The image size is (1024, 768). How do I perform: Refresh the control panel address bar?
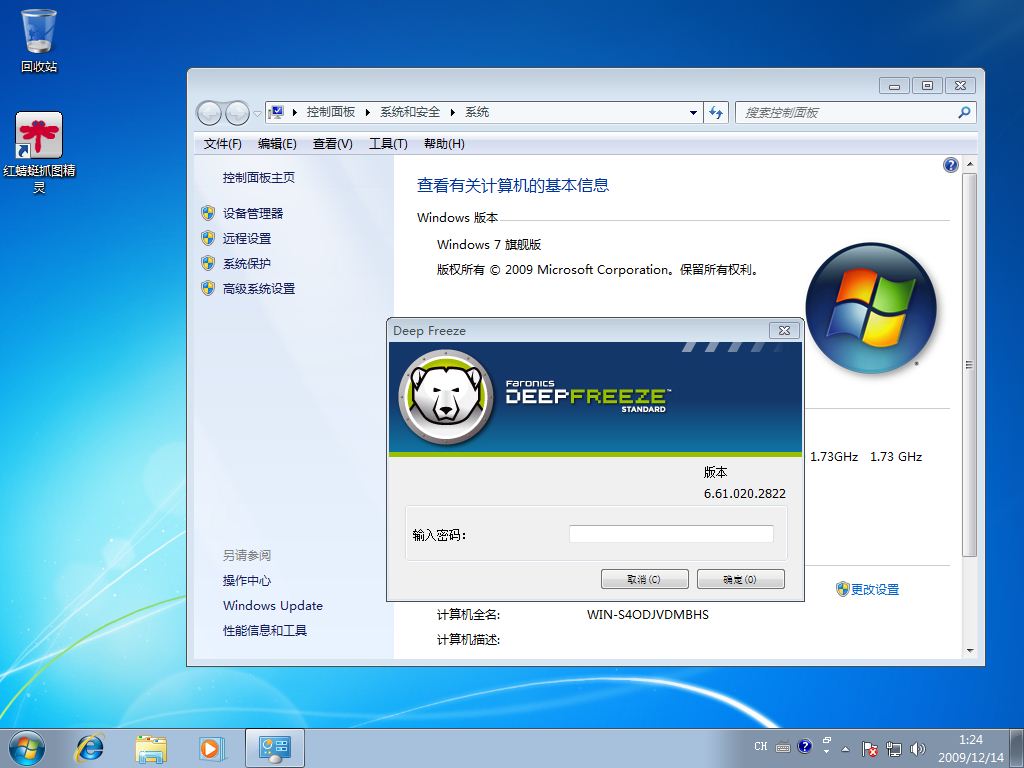point(716,112)
